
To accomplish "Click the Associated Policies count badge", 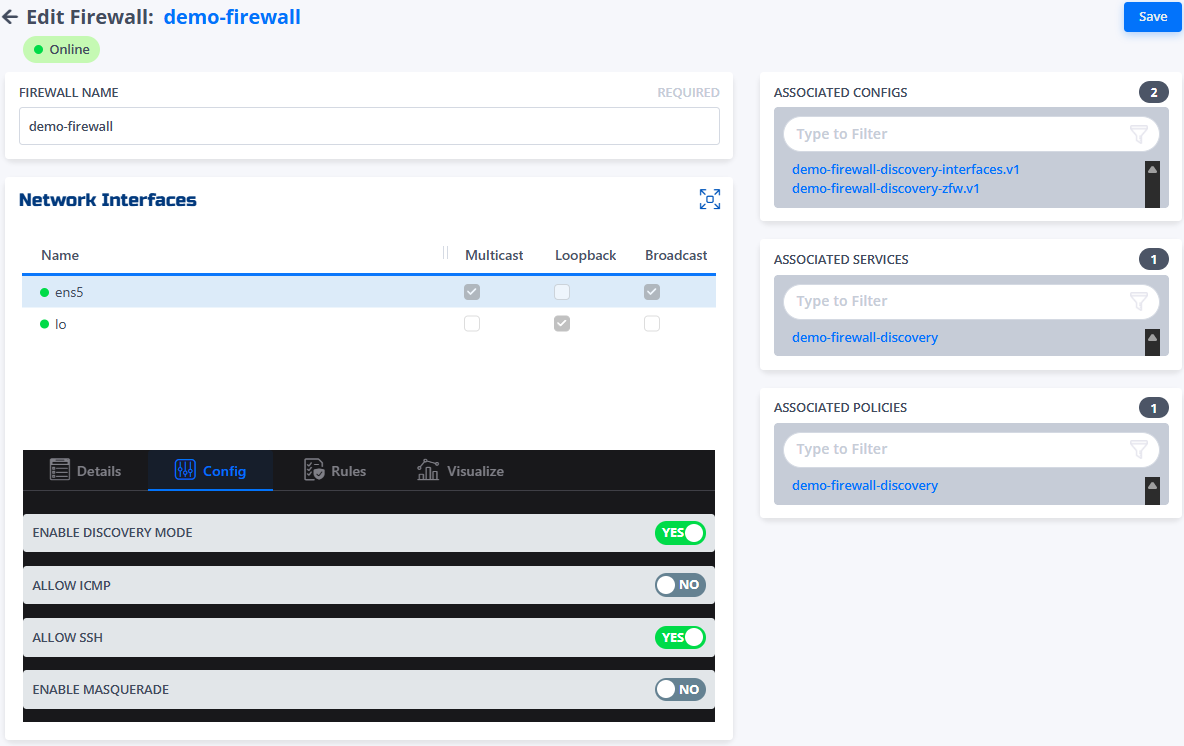I will click(x=1153, y=408).
